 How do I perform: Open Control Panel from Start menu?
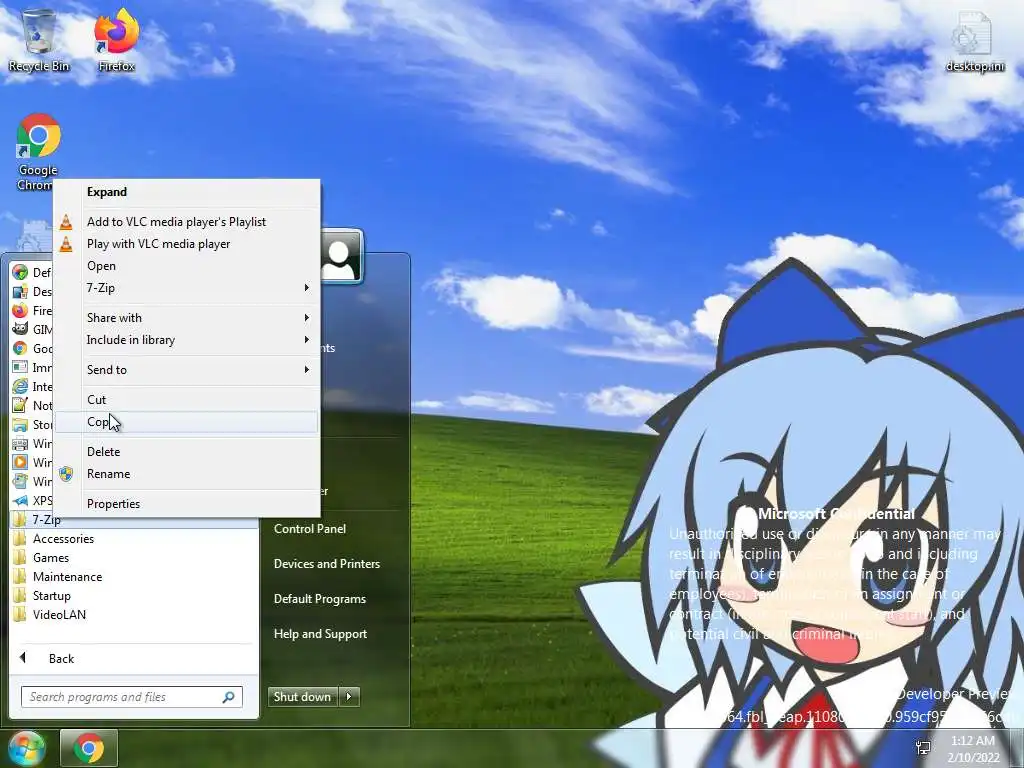310,529
